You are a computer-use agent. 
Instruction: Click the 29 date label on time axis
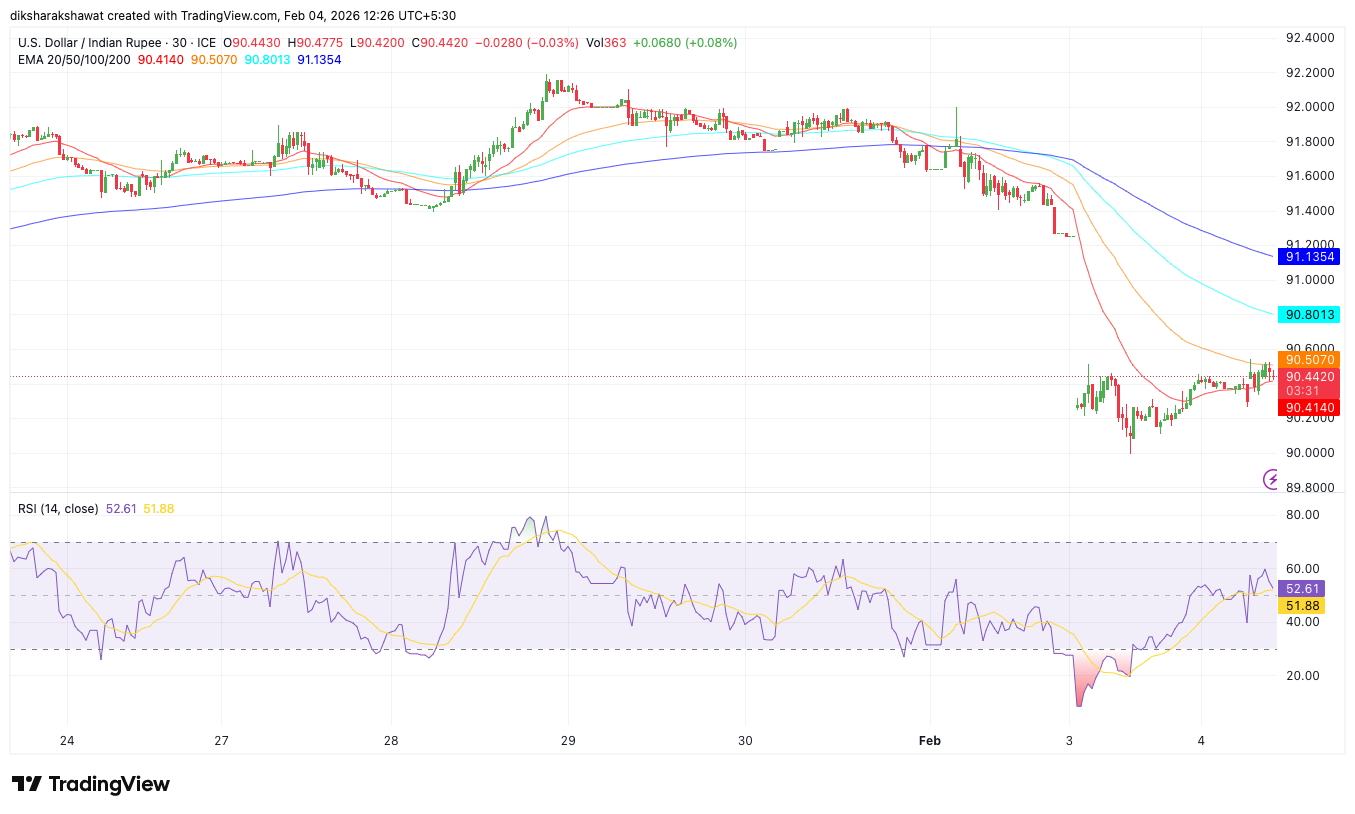click(568, 741)
